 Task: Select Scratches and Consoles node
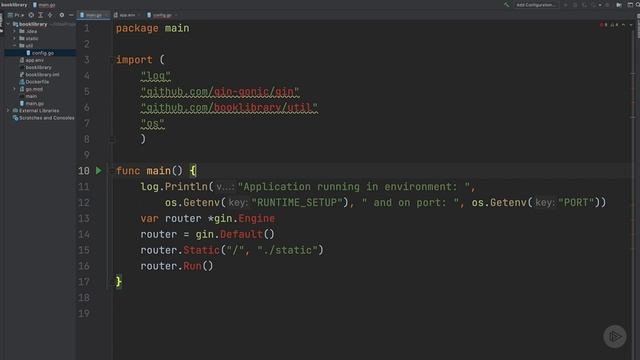pyautogui.click(x=43, y=118)
